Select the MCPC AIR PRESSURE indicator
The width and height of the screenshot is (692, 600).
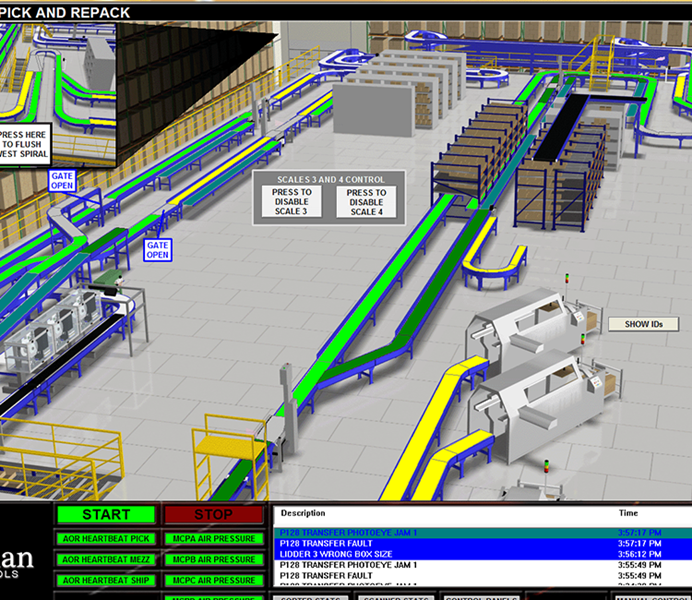[214, 580]
